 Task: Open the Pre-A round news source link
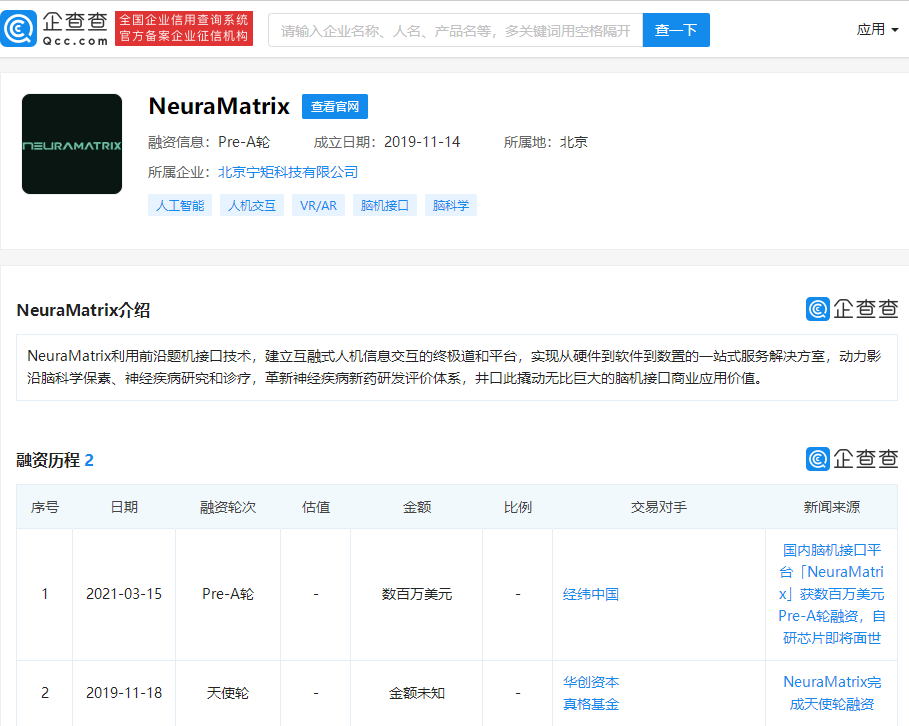coord(831,594)
